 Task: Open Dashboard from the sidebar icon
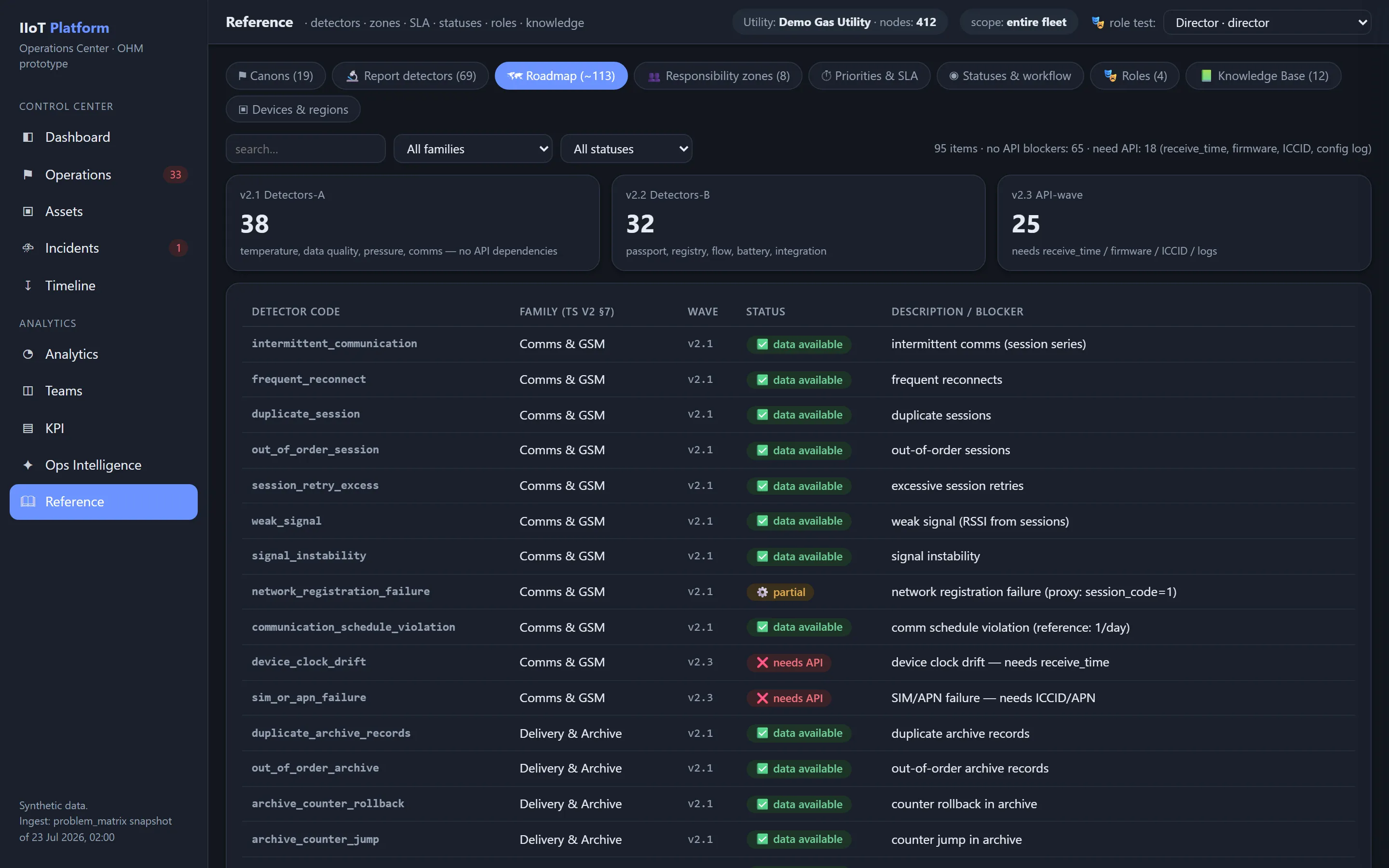point(27,137)
